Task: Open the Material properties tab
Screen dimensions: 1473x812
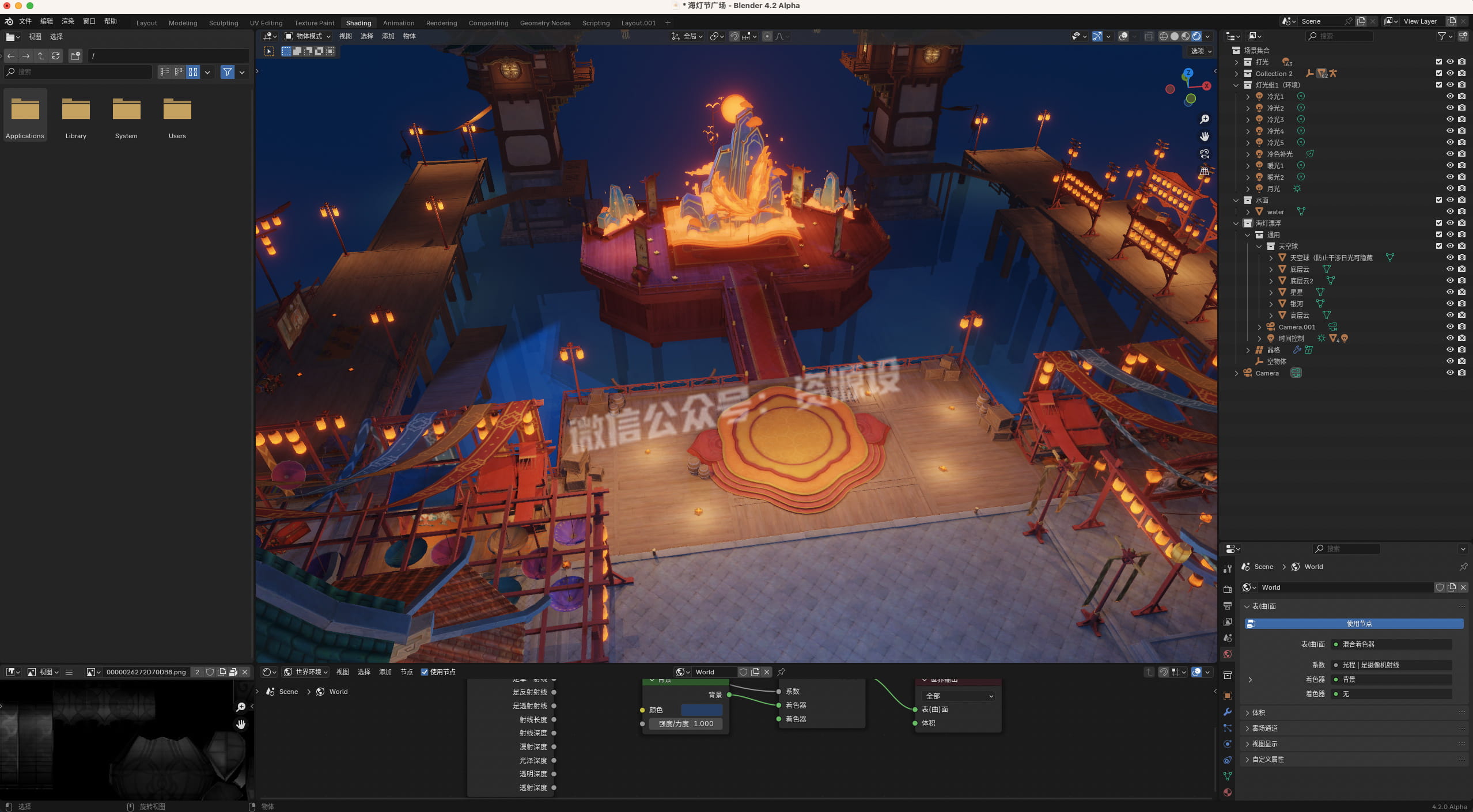Action: click(1228, 792)
